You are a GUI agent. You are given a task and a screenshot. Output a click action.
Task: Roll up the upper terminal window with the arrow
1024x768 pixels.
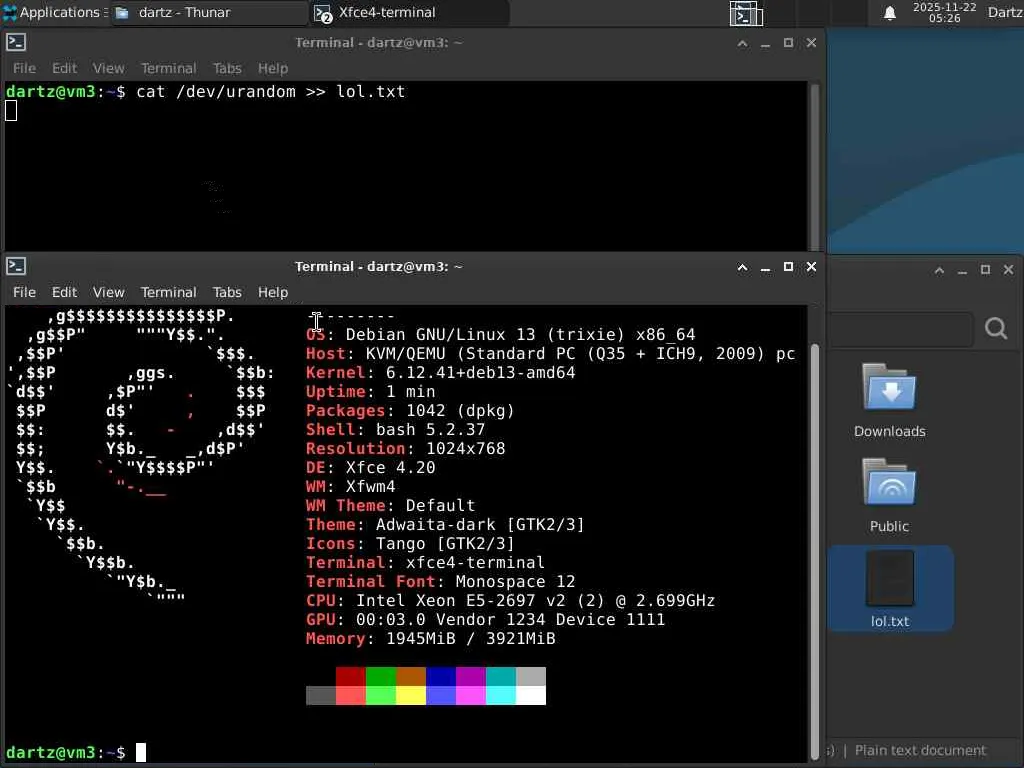743,43
